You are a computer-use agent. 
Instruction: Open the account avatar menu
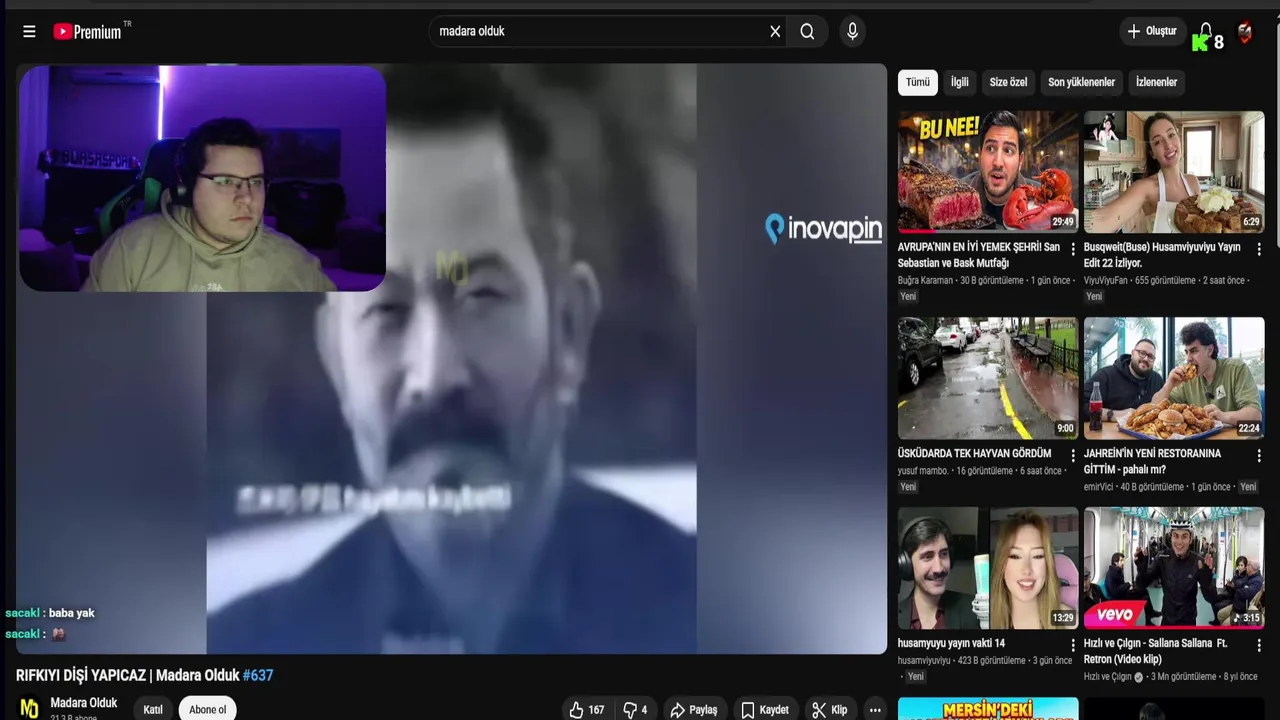pyautogui.click(x=1244, y=32)
